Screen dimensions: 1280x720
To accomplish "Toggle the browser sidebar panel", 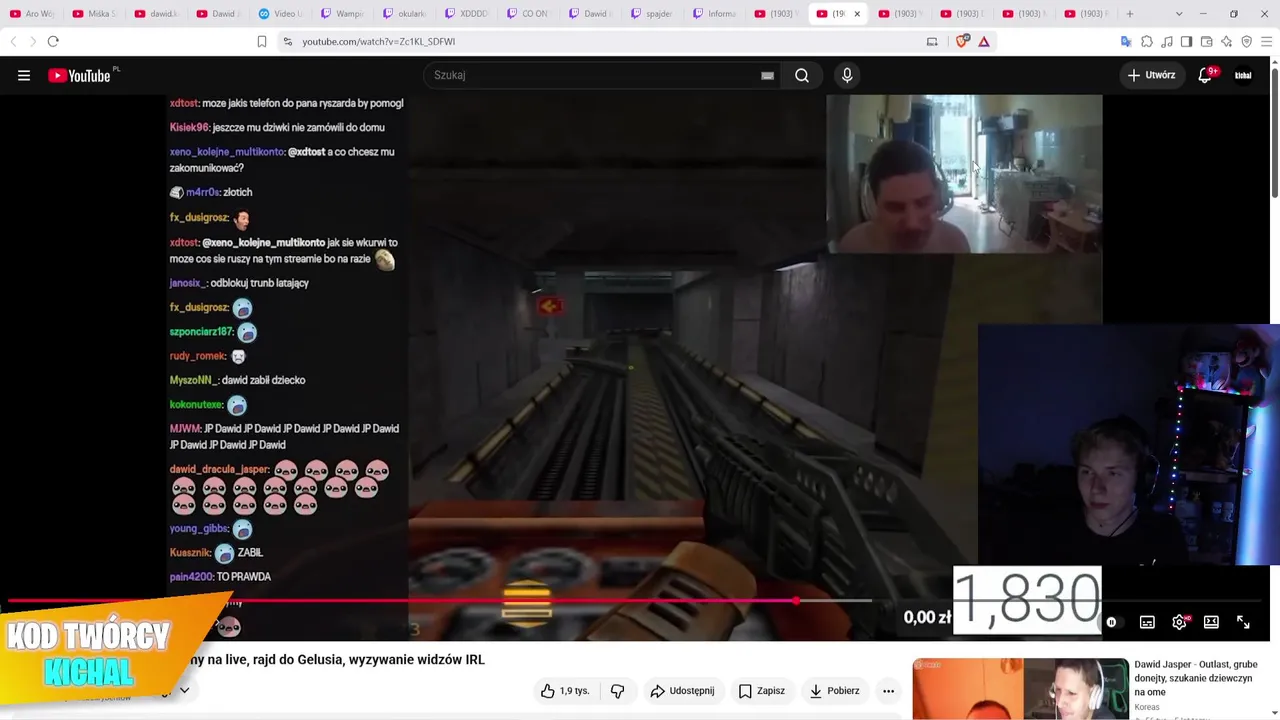I will 1186,41.
